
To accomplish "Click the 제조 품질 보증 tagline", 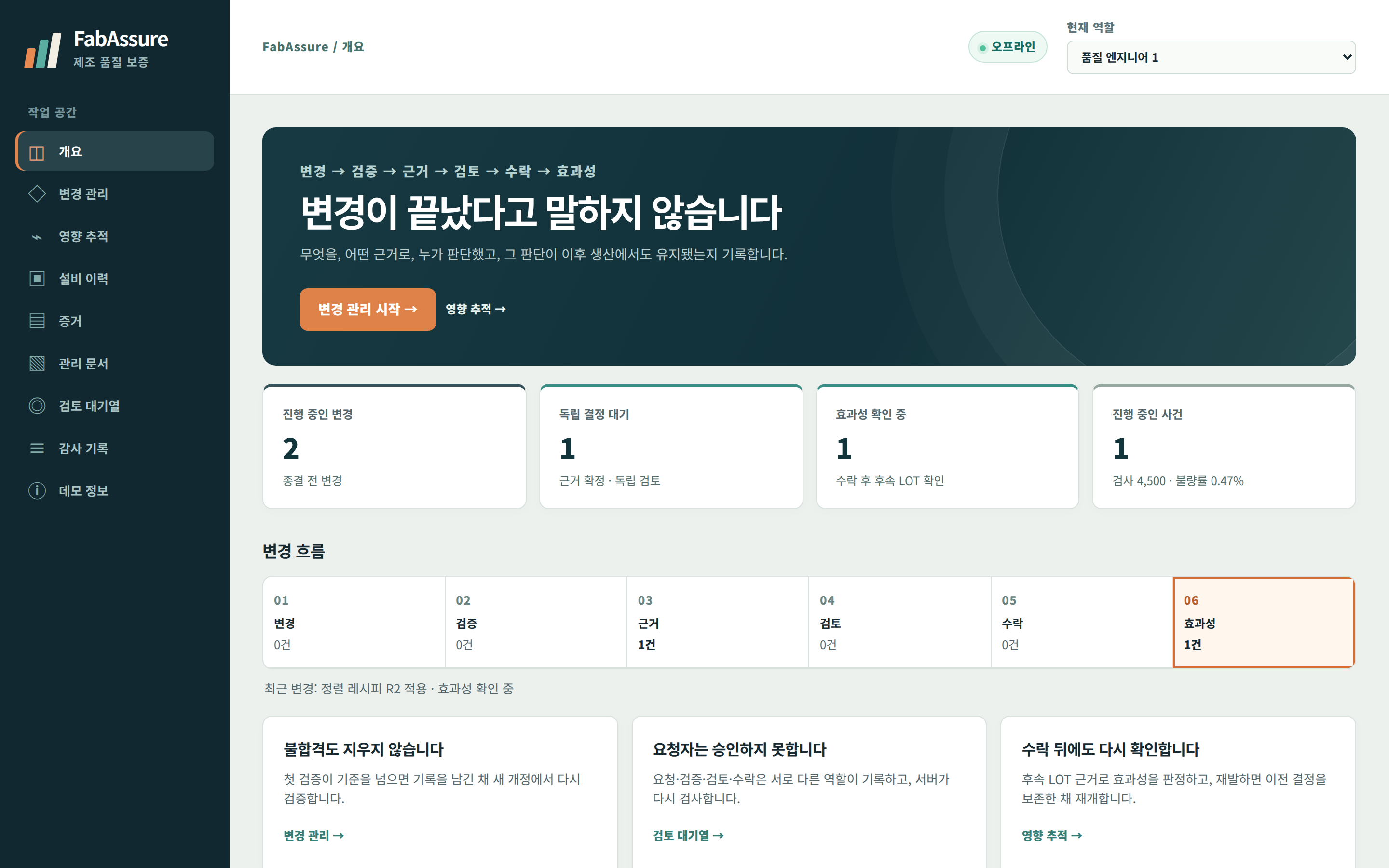I will [x=111, y=62].
